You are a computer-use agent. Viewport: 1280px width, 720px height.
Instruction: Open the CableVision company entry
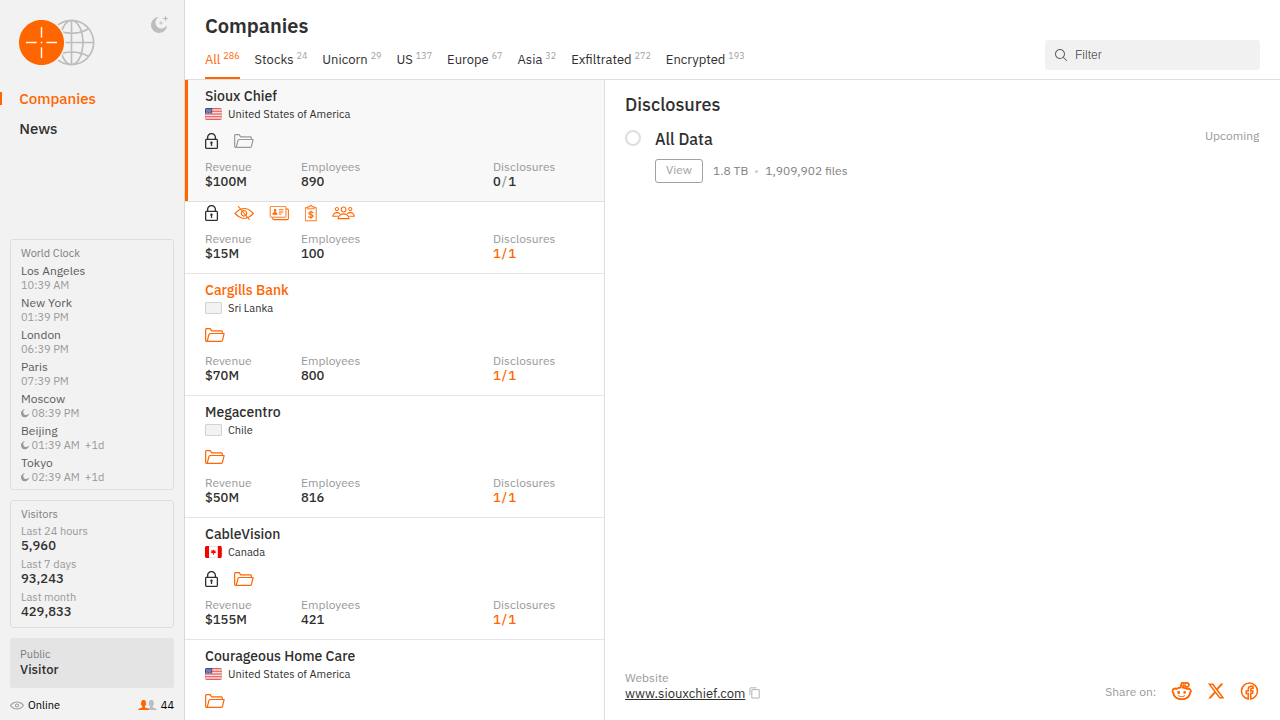395,579
